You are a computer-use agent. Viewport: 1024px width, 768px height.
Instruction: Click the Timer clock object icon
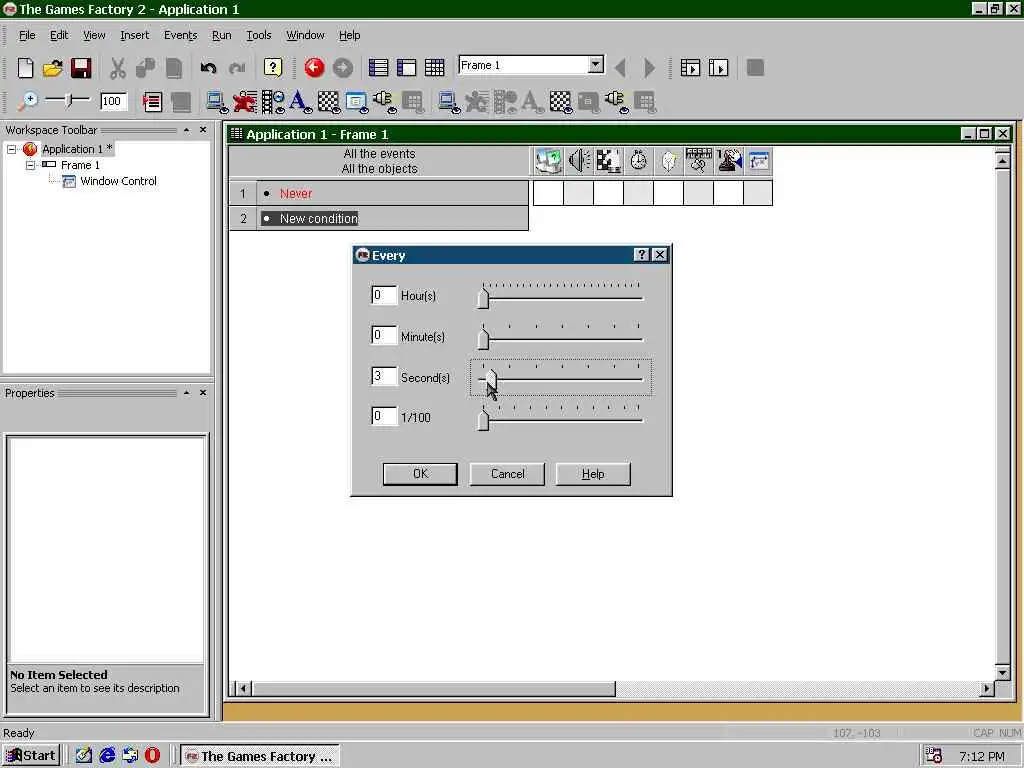click(x=639, y=161)
